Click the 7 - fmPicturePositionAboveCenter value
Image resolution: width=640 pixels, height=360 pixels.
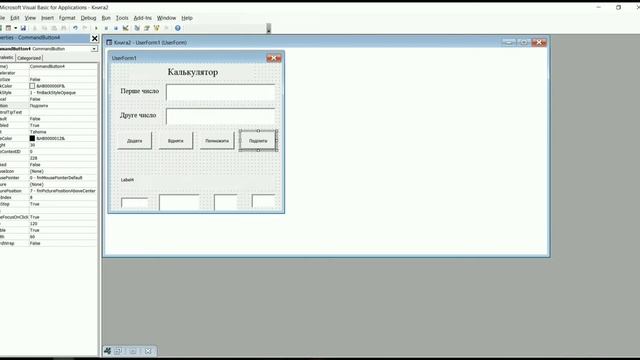coord(63,191)
